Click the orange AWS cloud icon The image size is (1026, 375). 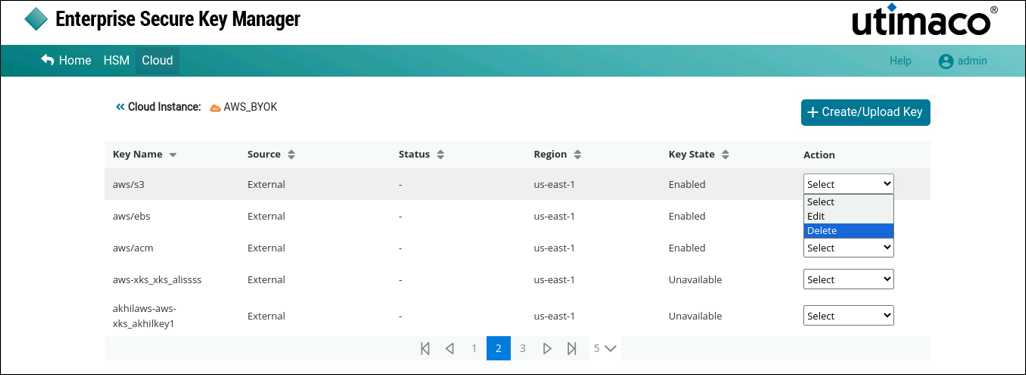pos(215,107)
